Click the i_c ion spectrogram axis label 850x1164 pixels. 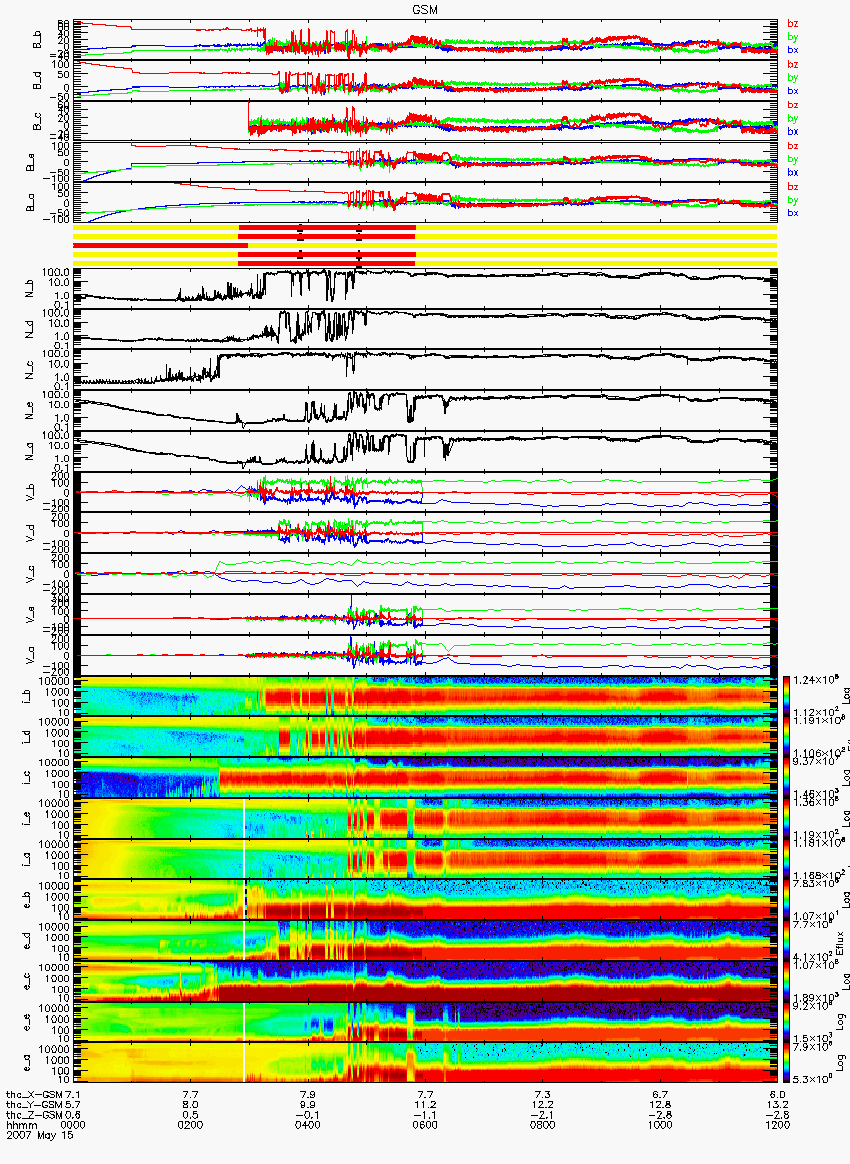[27, 779]
